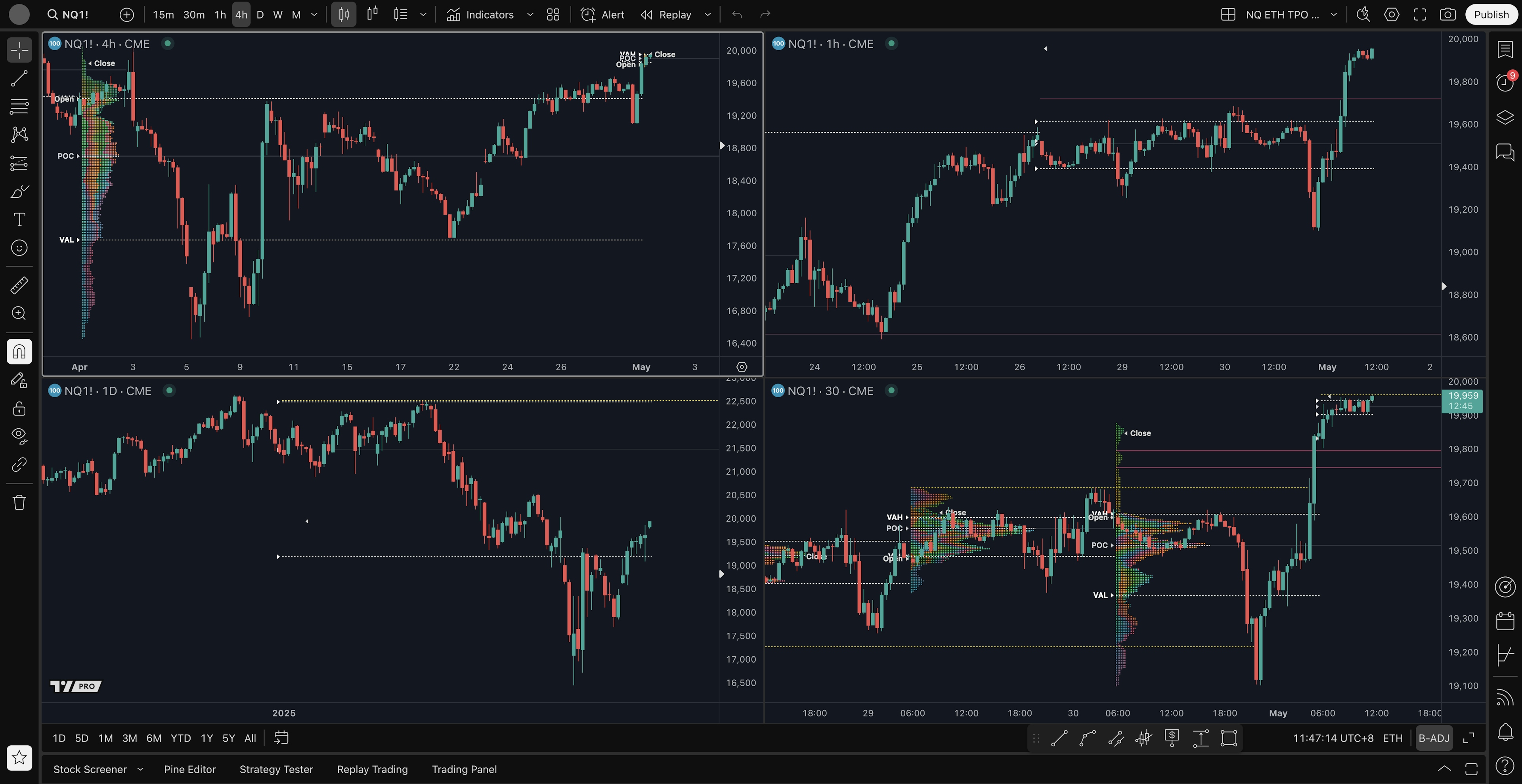
Task: Expand the timeframe interval dropdown chevron
Action: (314, 15)
